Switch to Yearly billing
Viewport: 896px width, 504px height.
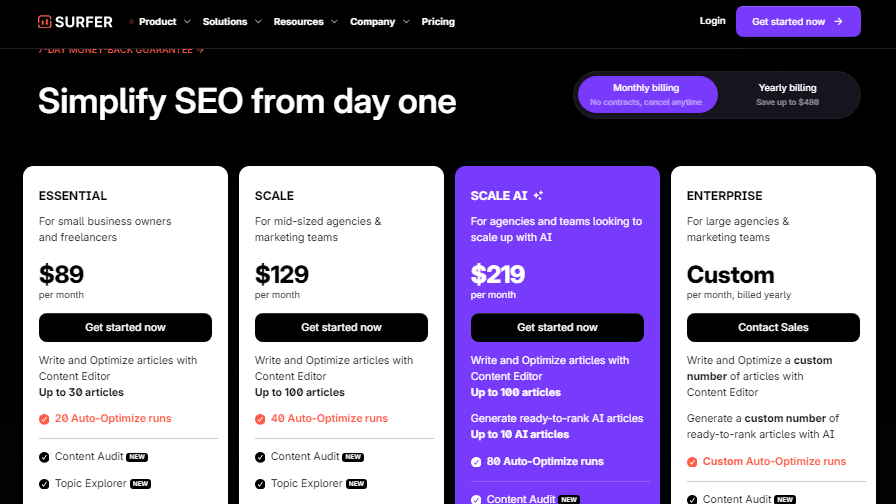(787, 94)
